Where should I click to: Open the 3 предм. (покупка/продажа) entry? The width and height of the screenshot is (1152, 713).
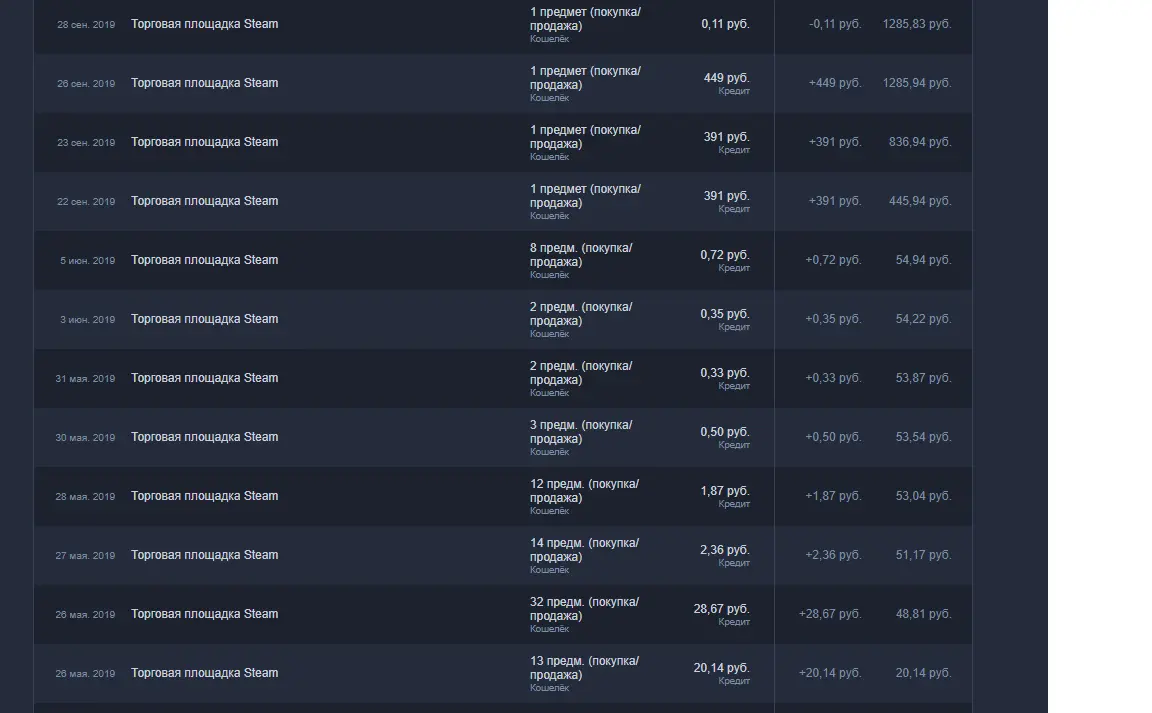pyautogui.click(x=580, y=432)
